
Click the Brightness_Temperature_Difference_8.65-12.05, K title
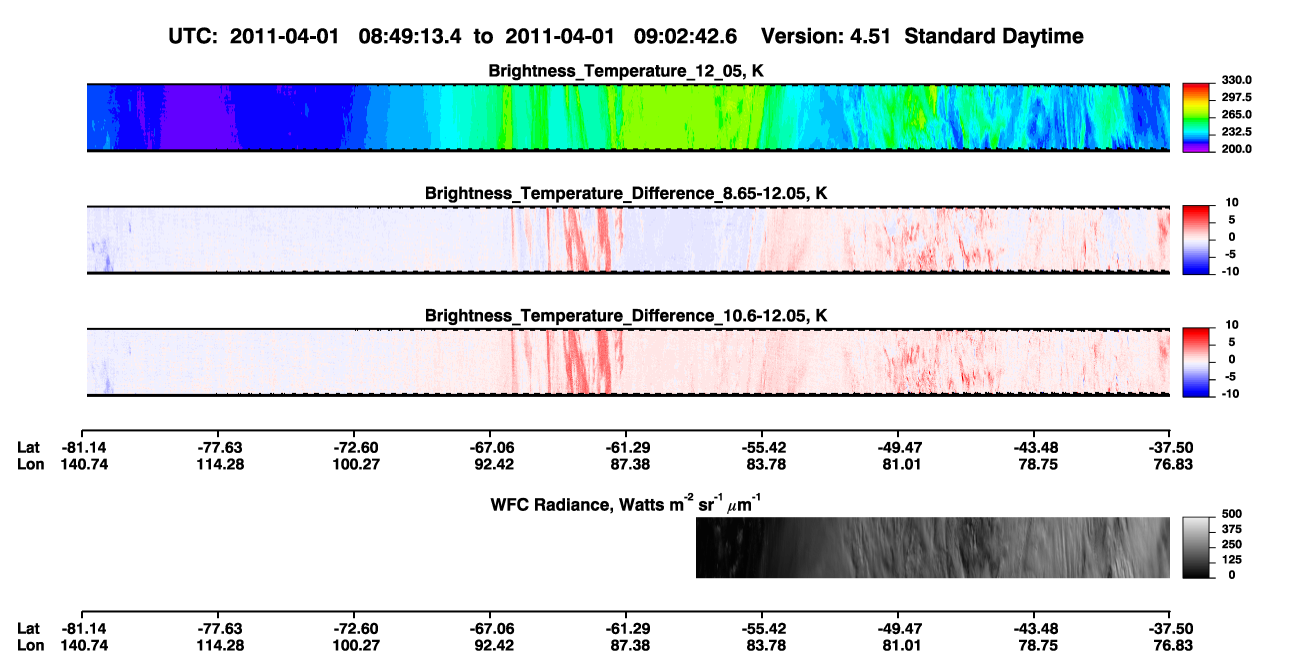626,193
